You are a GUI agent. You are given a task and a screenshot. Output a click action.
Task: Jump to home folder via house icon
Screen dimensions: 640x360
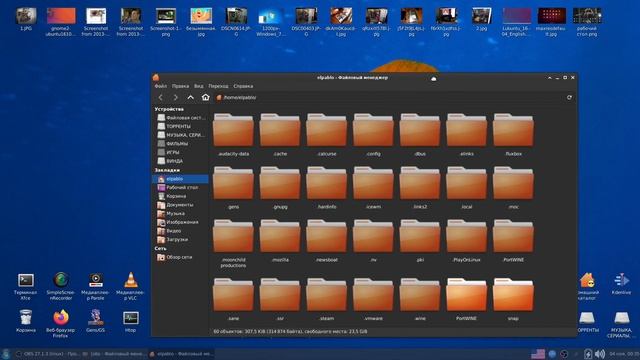205,97
